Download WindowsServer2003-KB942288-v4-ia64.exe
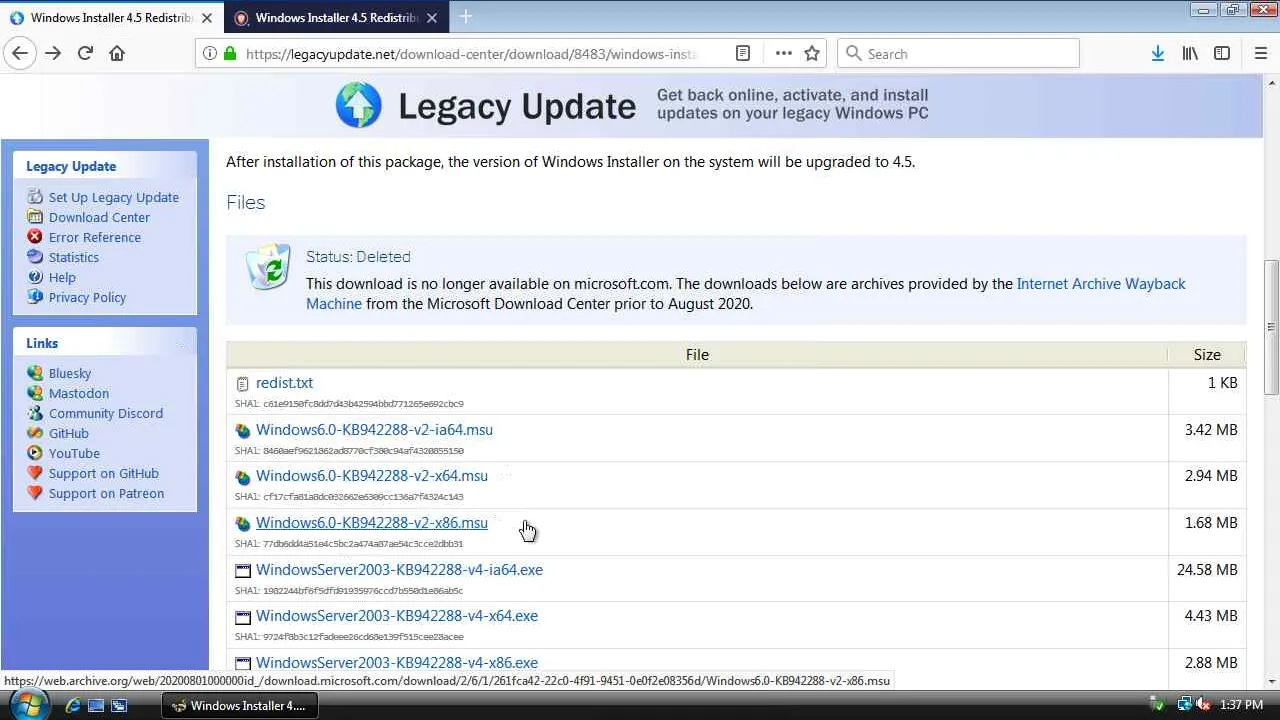The image size is (1280, 720). (x=399, y=570)
